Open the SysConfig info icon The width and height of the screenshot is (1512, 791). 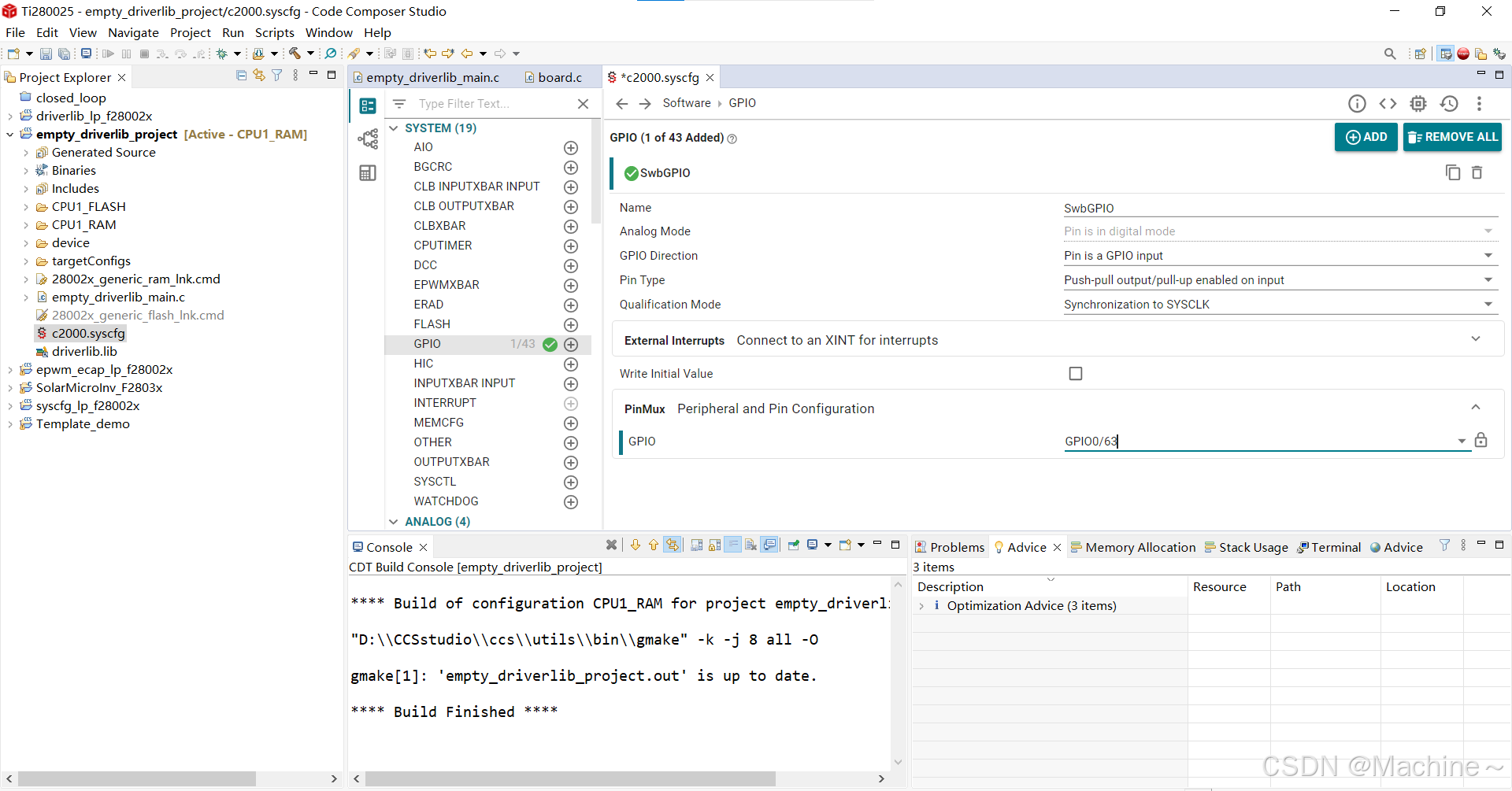[1357, 103]
